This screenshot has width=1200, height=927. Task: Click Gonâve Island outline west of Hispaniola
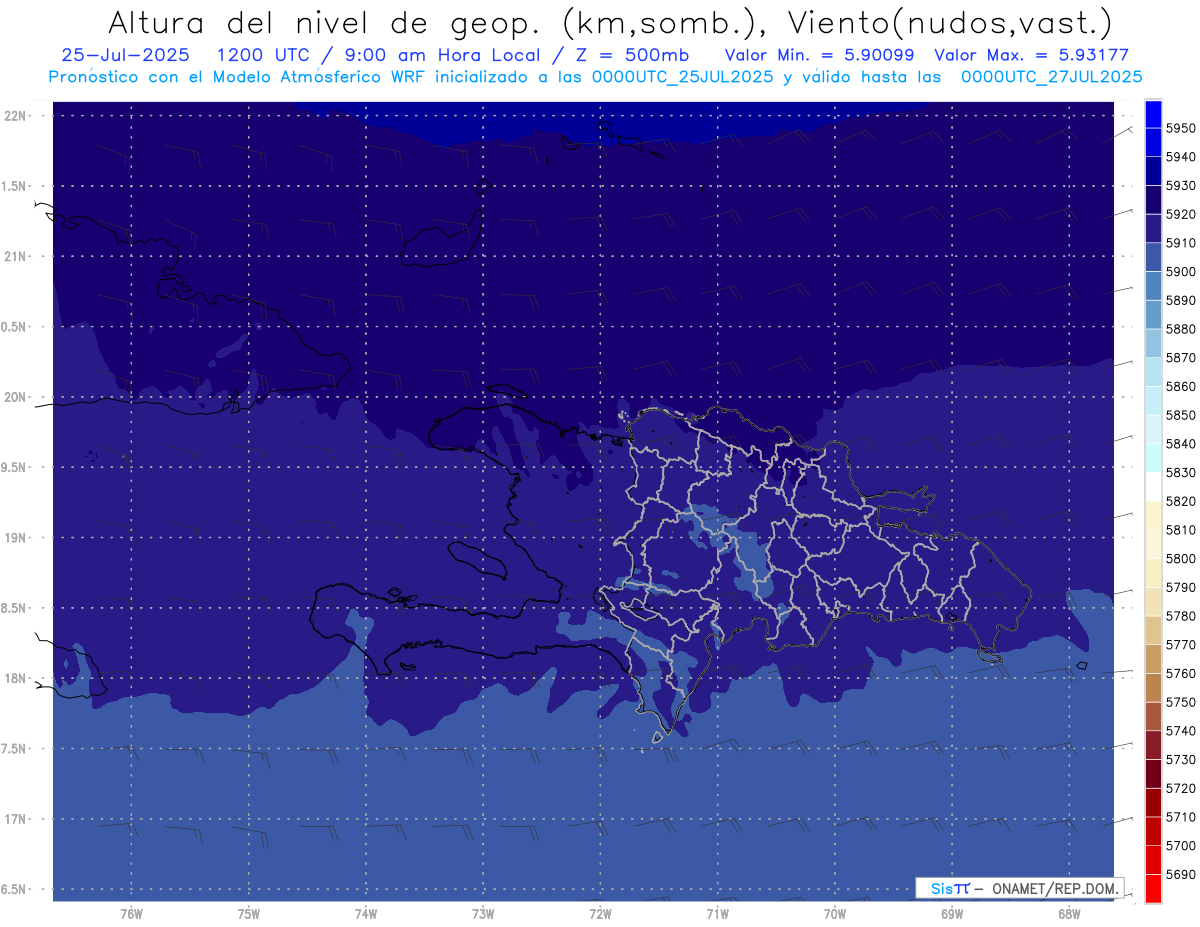tap(483, 560)
